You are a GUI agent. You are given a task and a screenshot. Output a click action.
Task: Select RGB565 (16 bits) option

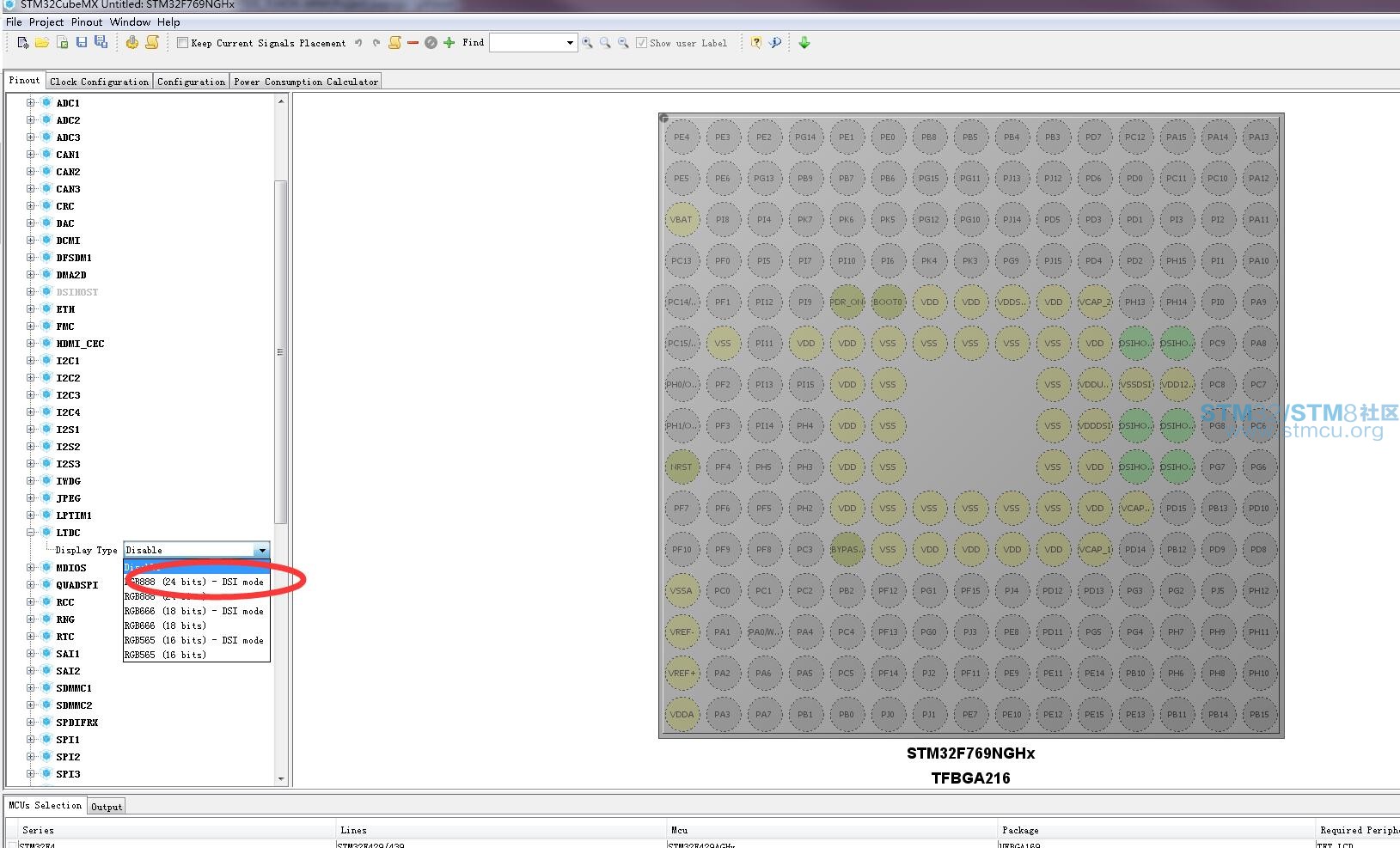(197, 655)
